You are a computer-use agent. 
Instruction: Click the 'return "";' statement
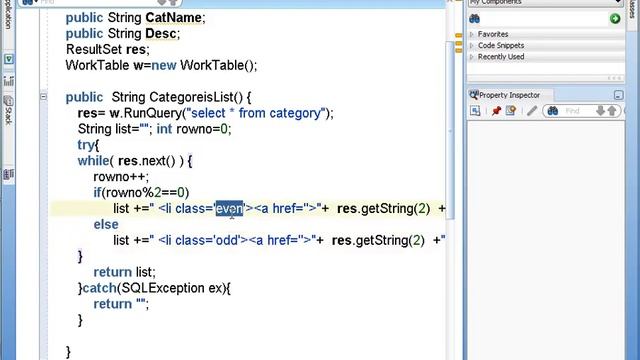coord(121,304)
